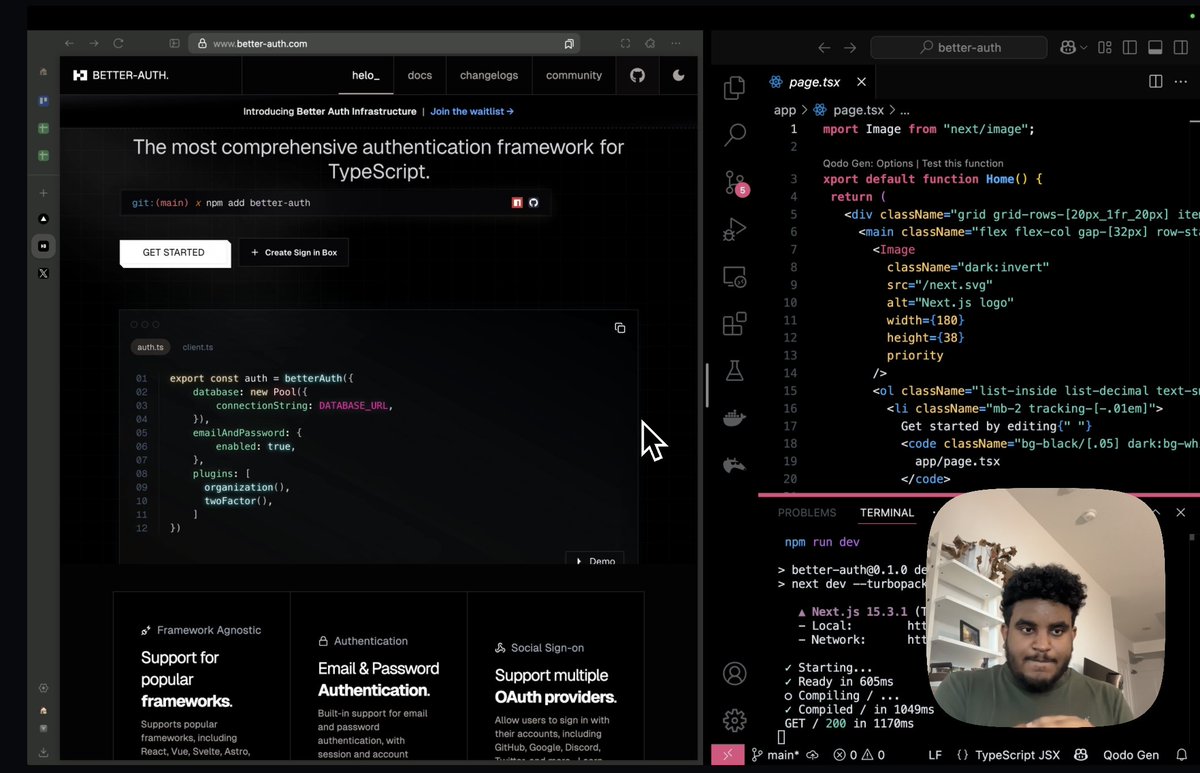Viewport: 1200px width, 773px height.
Task: Open editor More Actions ellipsis menu
Action: click(1182, 81)
